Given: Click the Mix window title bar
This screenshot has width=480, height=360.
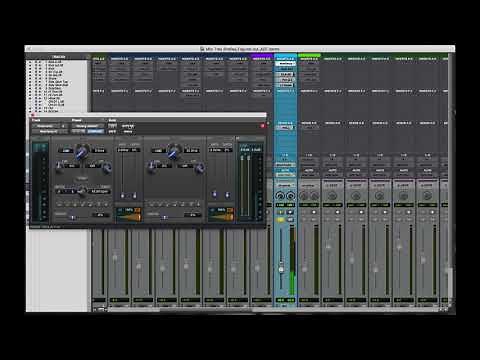Looking at the screenshot, I should (240, 49).
